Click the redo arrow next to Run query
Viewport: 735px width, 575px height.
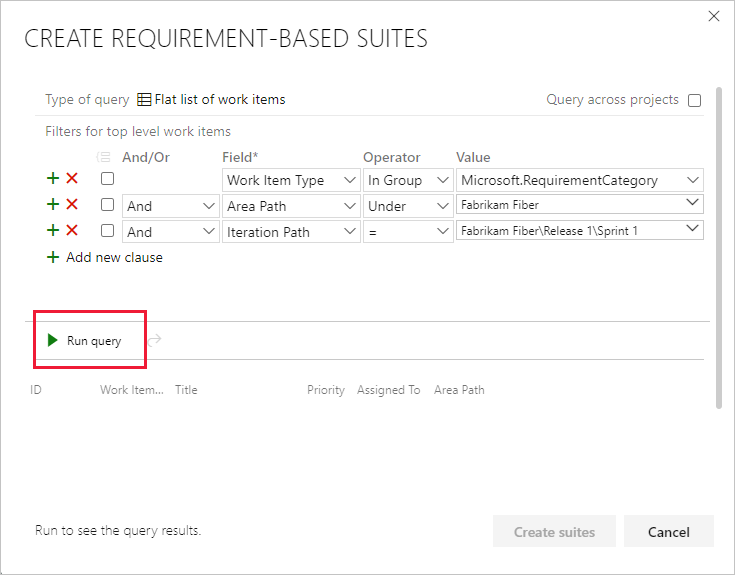click(x=155, y=340)
